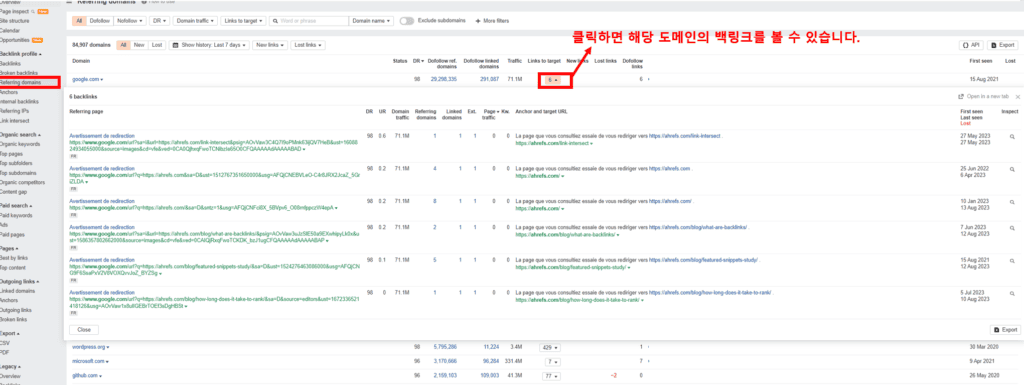Click the Inspect magnifier for row first seen 10 Jan 2023
This screenshot has height=385, width=1024.
(1012, 202)
